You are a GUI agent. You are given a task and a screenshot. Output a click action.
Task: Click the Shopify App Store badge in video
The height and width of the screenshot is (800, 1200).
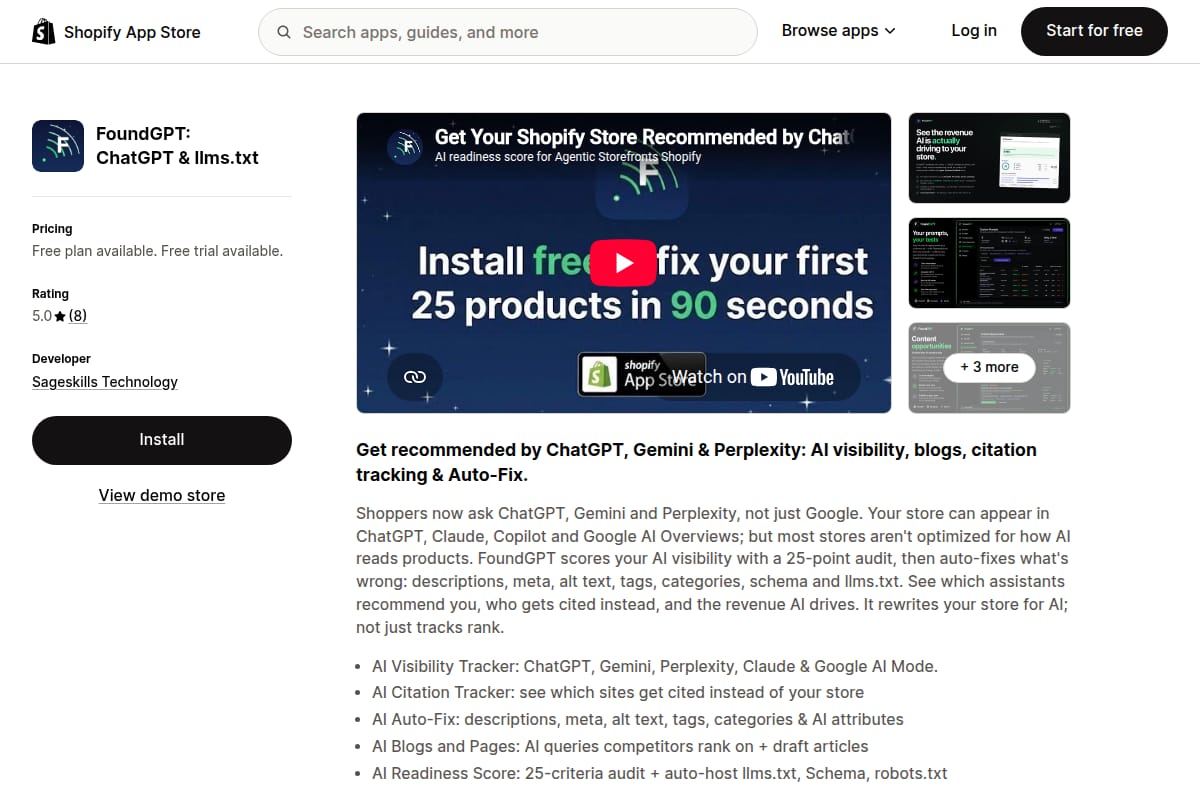[x=642, y=374]
